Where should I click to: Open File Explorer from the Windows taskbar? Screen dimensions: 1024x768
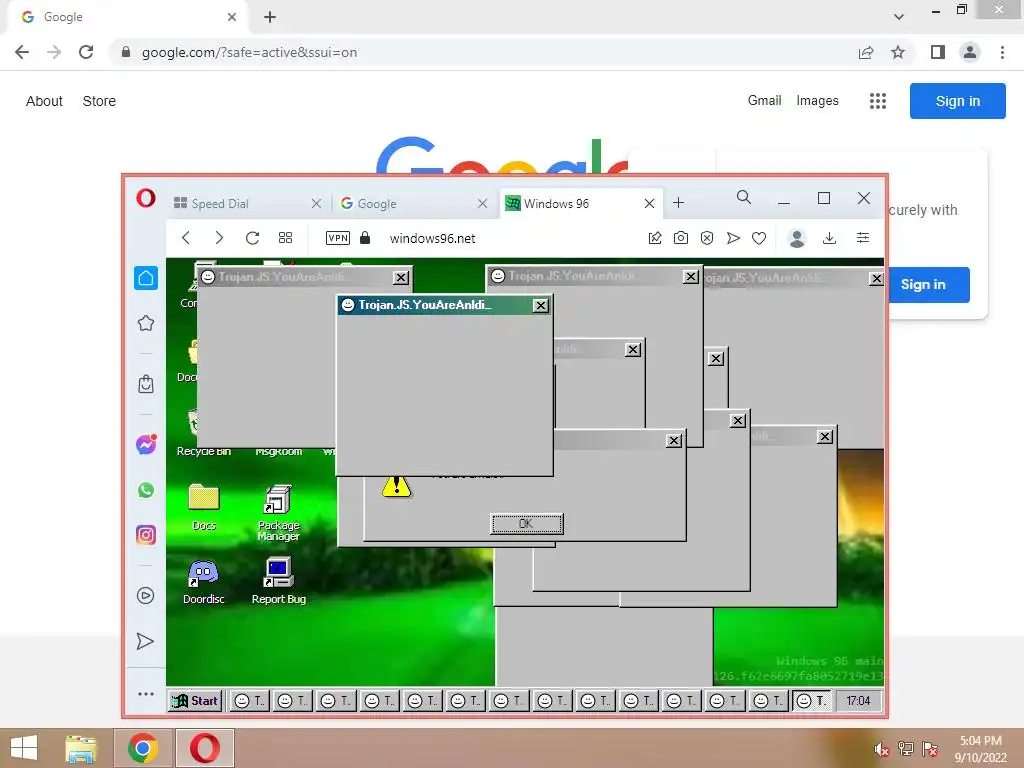(x=81, y=748)
